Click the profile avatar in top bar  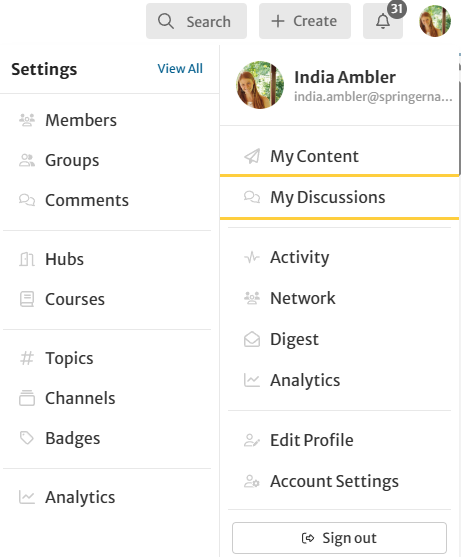point(435,21)
